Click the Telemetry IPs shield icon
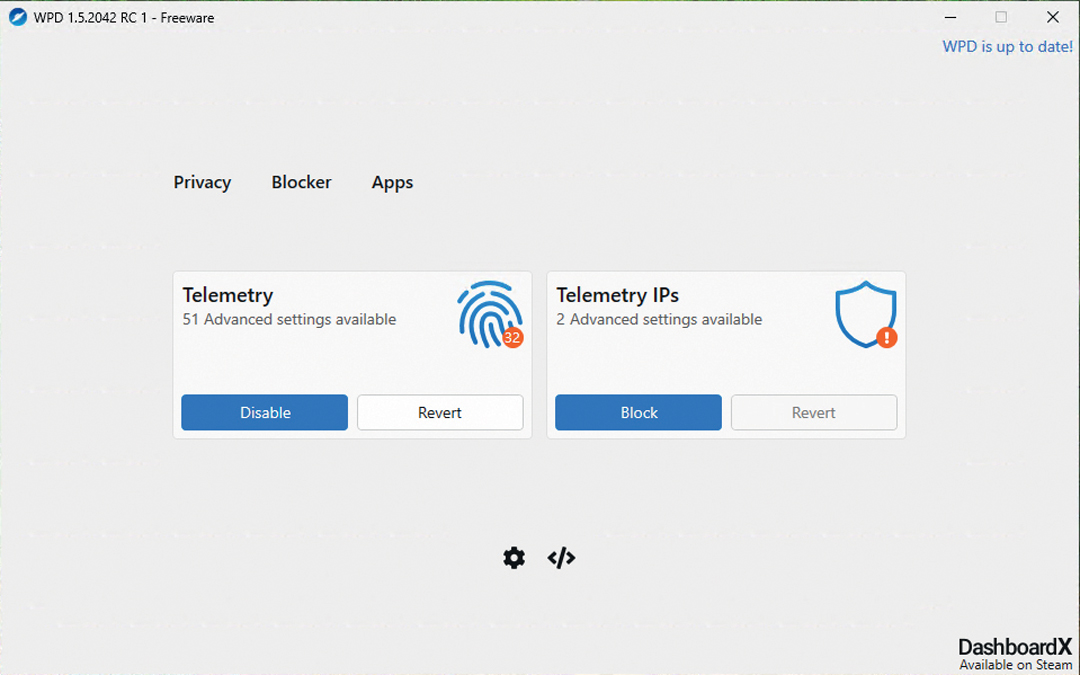The image size is (1080, 675). click(x=864, y=313)
